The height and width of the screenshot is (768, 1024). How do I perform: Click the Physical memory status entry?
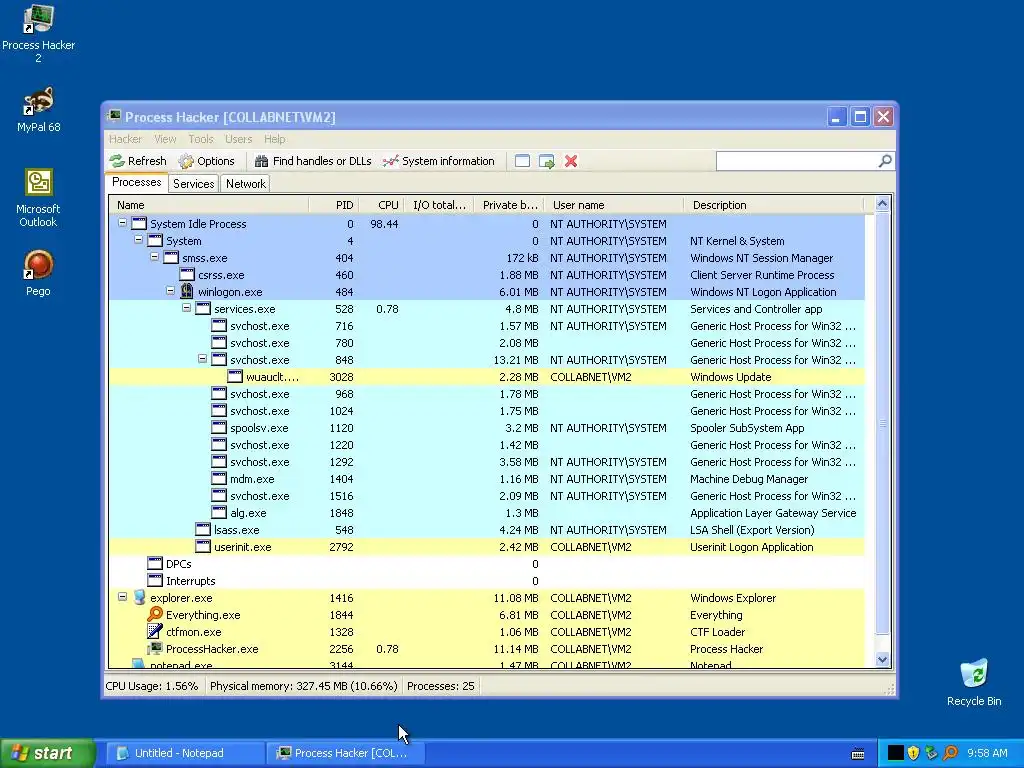click(x=303, y=686)
